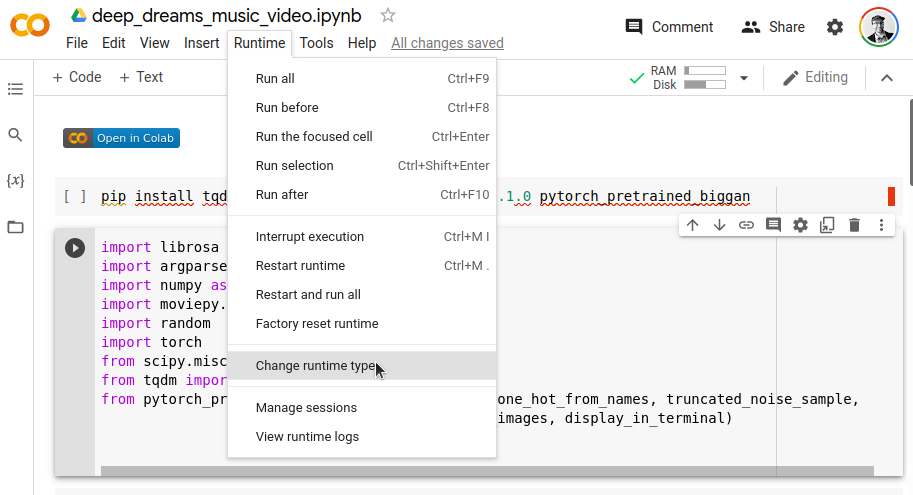913x495 pixels.
Task: Open the Insert menu
Action: tap(201, 43)
